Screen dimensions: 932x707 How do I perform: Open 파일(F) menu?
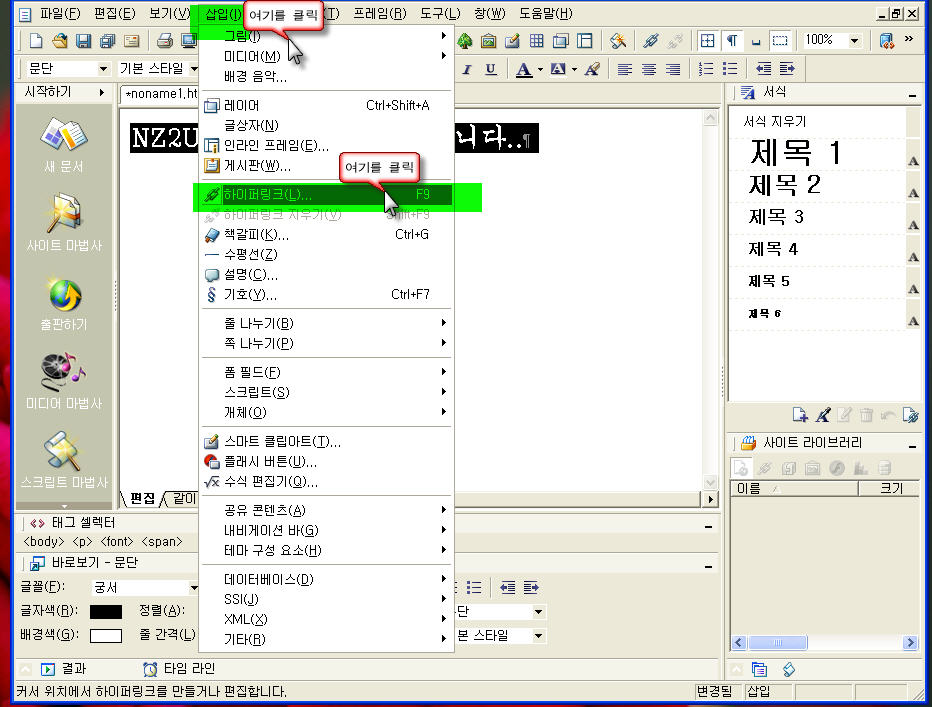click(x=59, y=13)
